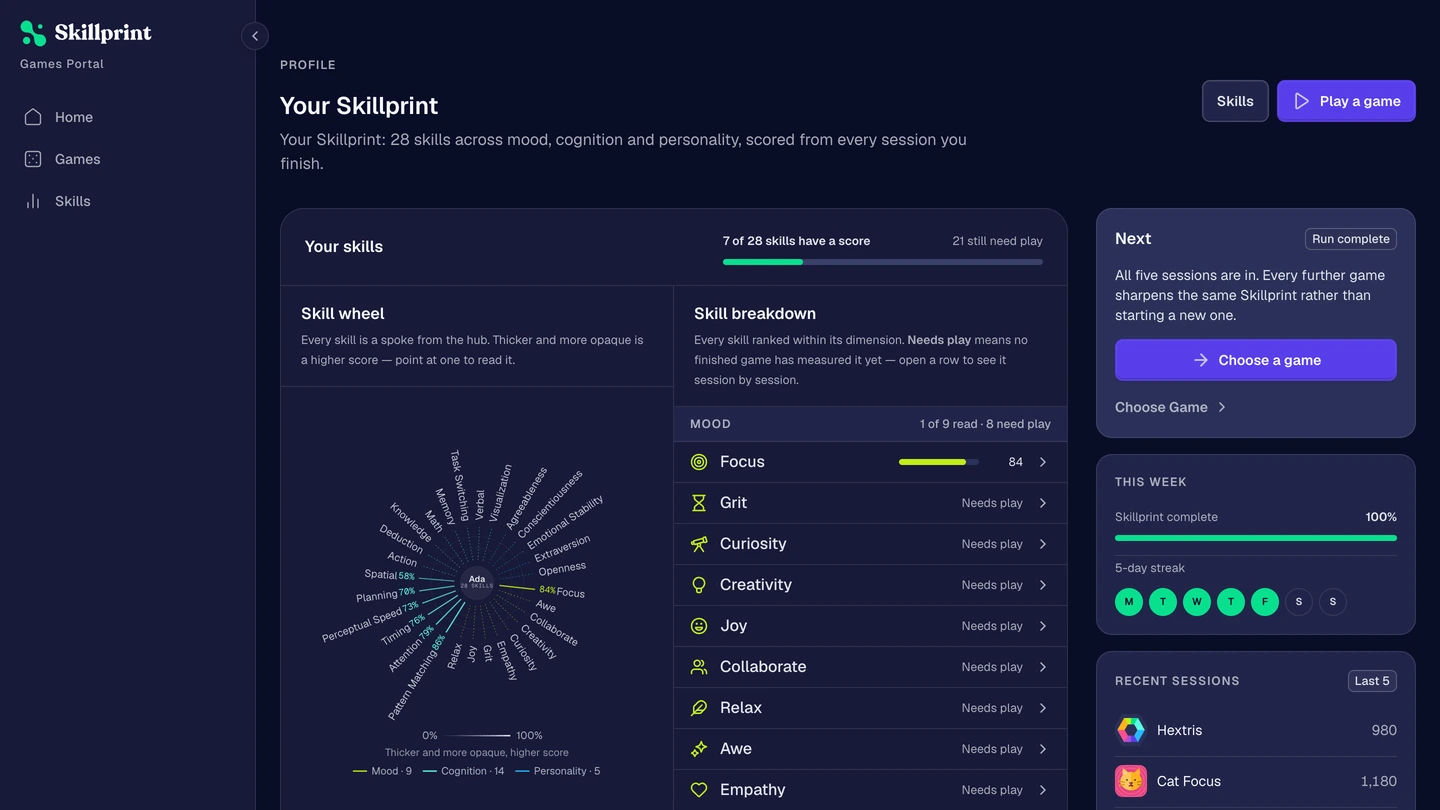Image resolution: width=1440 pixels, height=810 pixels.
Task: Click the Curiosity telescope icon
Action: click(x=699, y=544)
